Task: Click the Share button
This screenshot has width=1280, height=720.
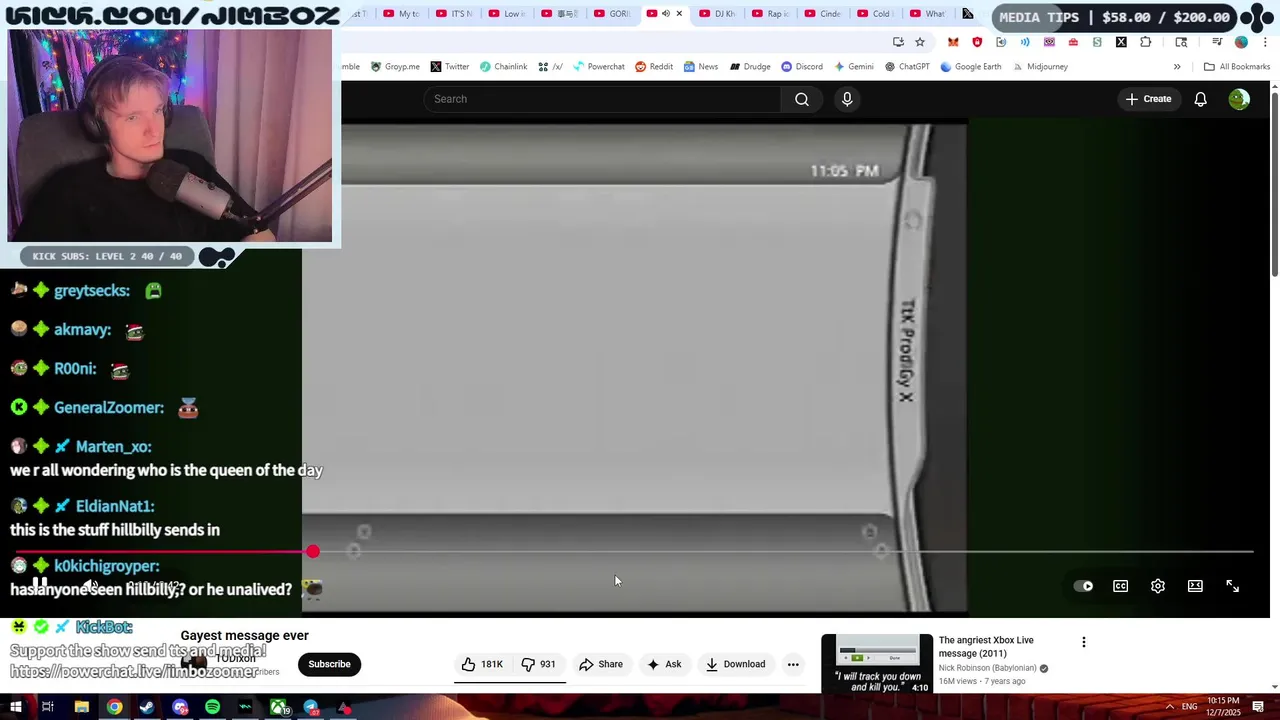Action: click(601, 664)
